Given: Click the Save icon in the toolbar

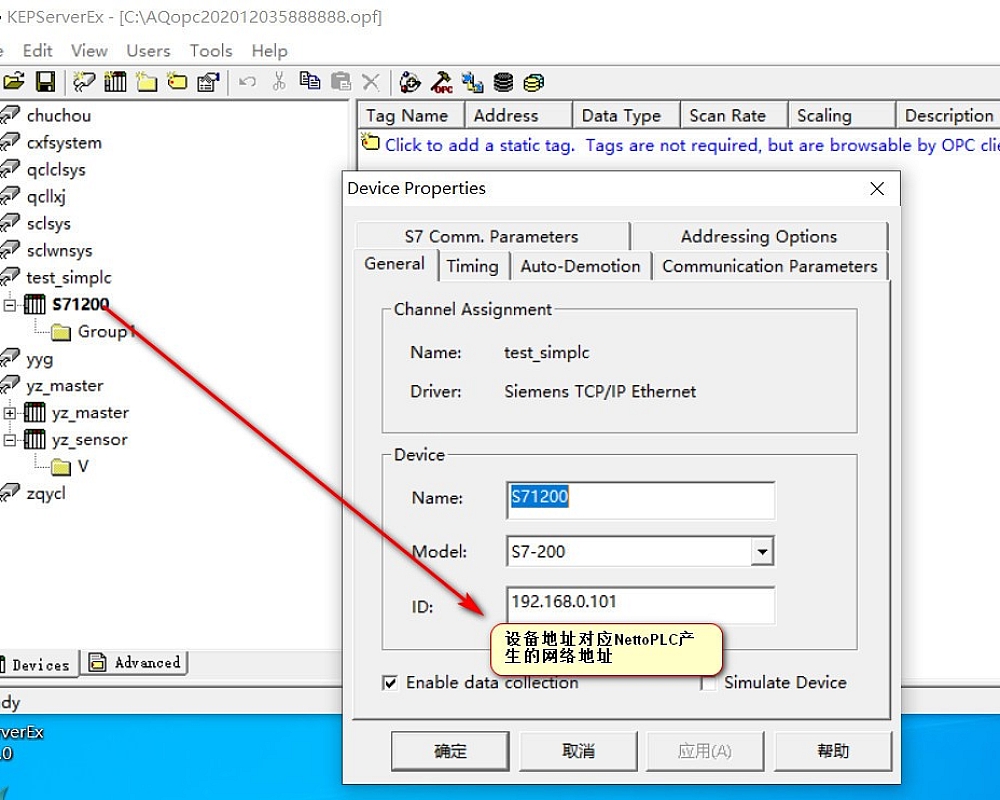Looking at the screenshot, I should (x=47, y=82).
